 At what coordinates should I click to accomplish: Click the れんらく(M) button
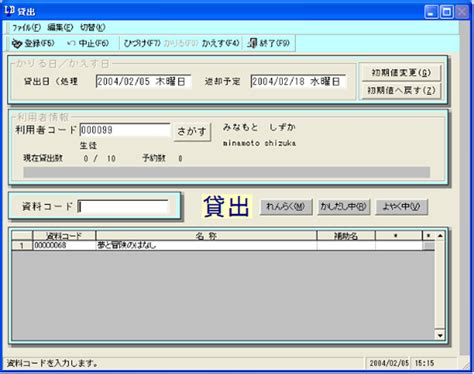(286, 207)
